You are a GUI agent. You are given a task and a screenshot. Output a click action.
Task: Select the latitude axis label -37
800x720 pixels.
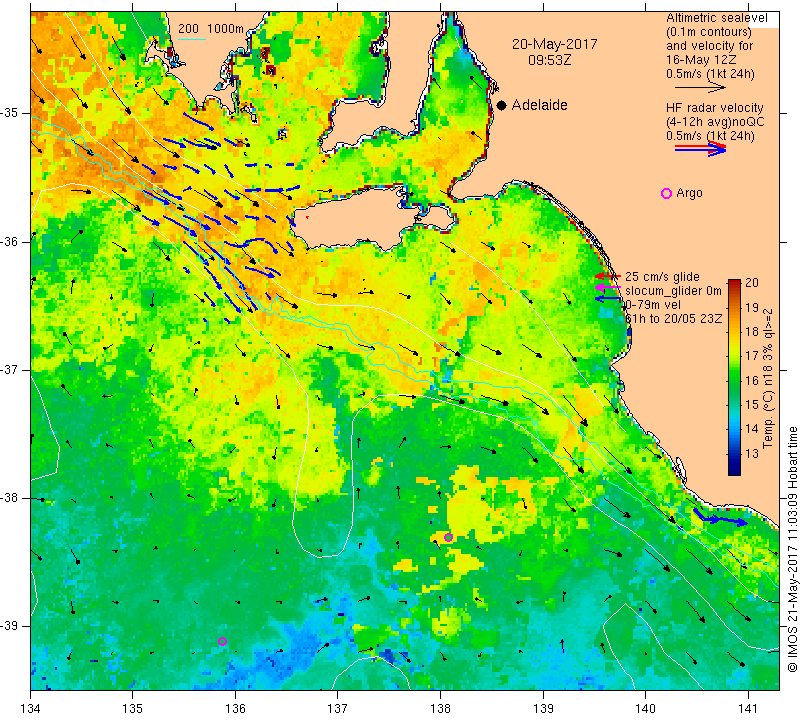pyautogui.click(x=10, y=369)
